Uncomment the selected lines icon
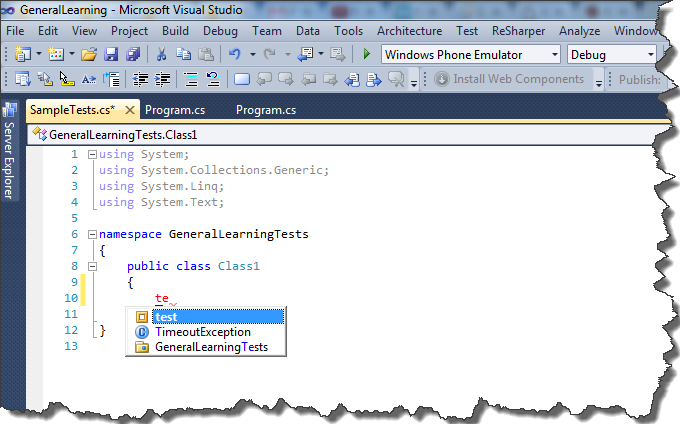Viewport: 680px width, 424px height. click(213, 79)
